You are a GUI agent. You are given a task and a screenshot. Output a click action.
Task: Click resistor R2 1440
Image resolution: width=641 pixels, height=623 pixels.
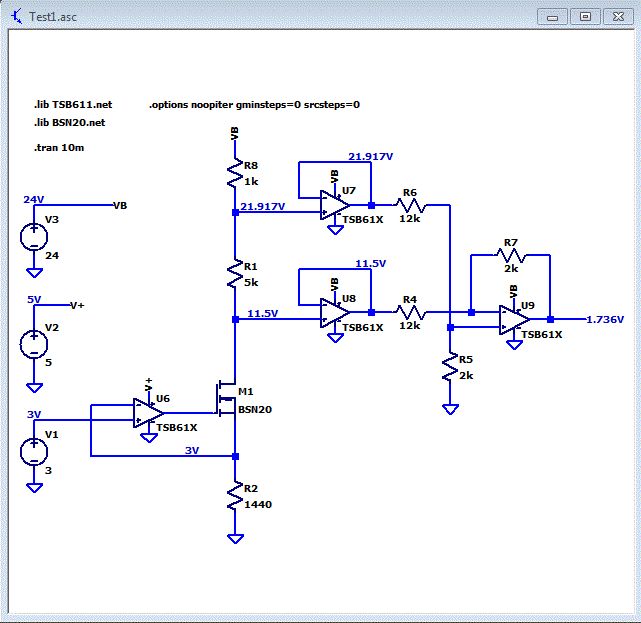[x=235, y=496]
